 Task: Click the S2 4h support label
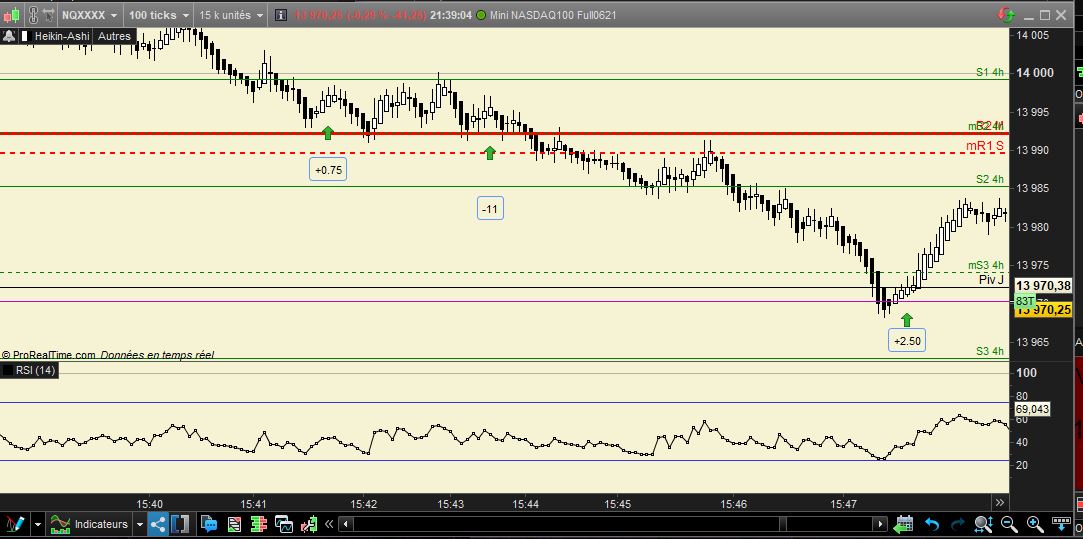pyautogui.click(x=990, y=180)
